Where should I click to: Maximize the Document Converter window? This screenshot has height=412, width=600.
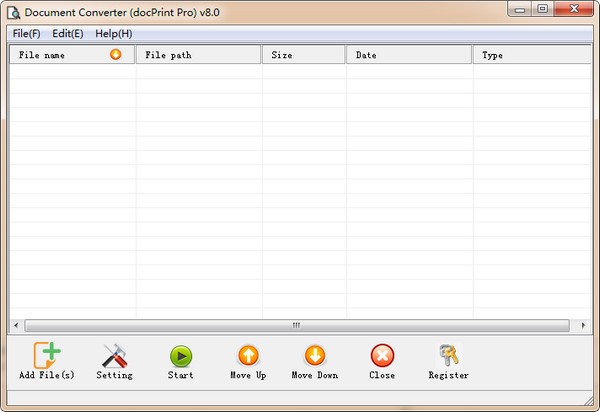542,9
